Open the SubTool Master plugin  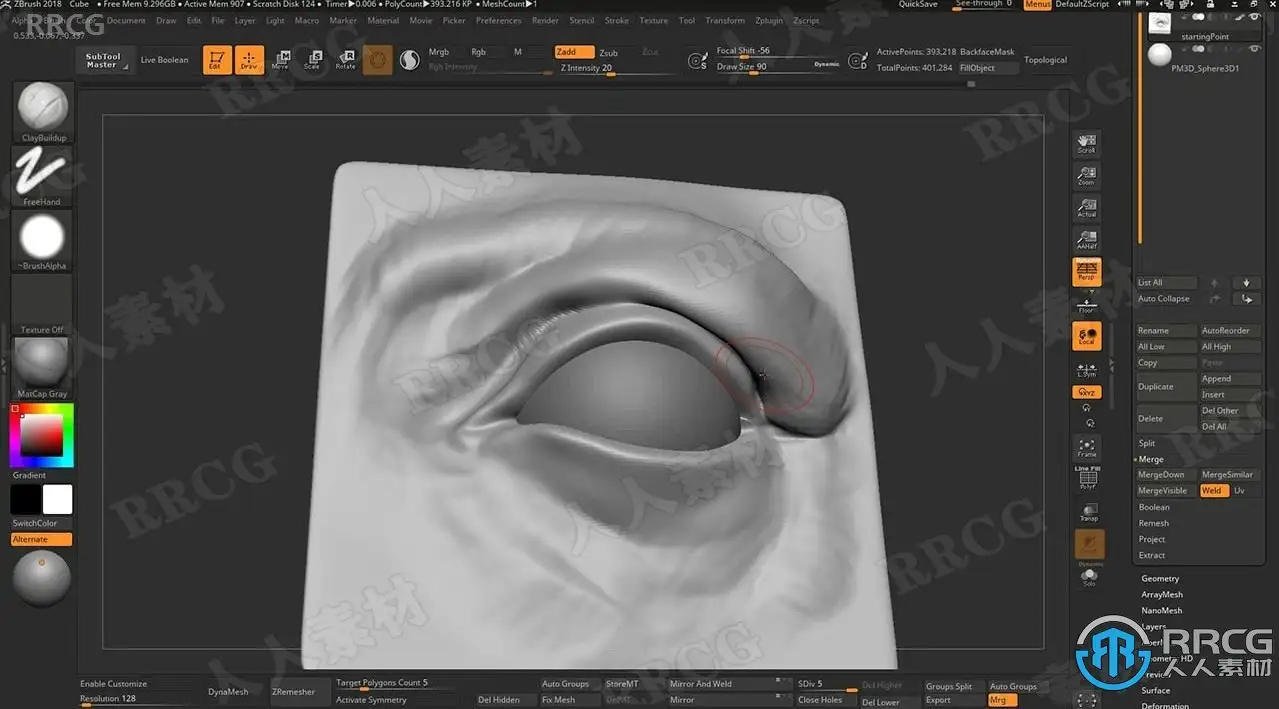tap(103, 60)
